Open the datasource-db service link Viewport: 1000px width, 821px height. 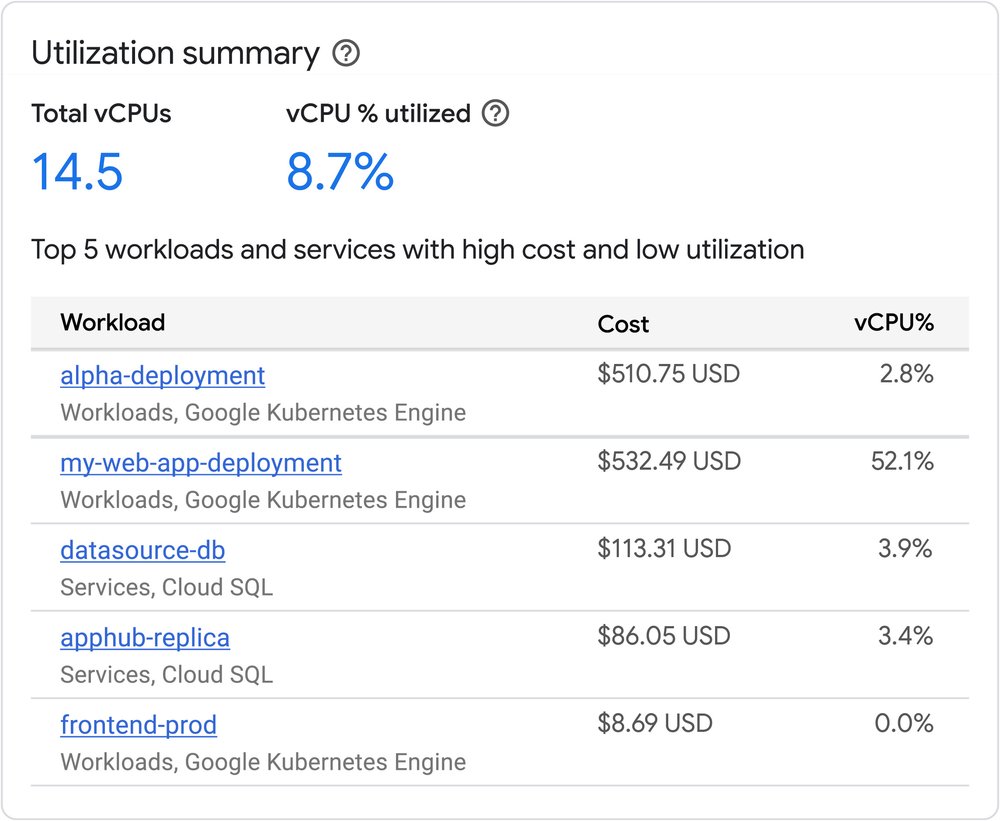(x=142, y=550)
